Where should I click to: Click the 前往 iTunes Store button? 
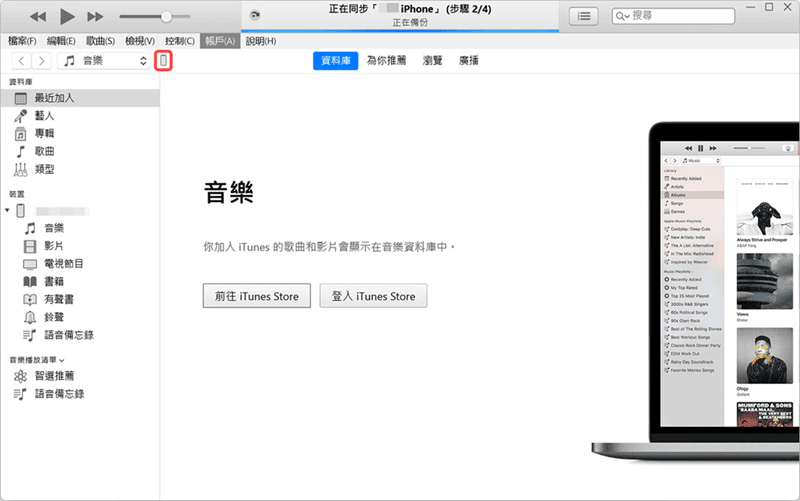[257, 296]
